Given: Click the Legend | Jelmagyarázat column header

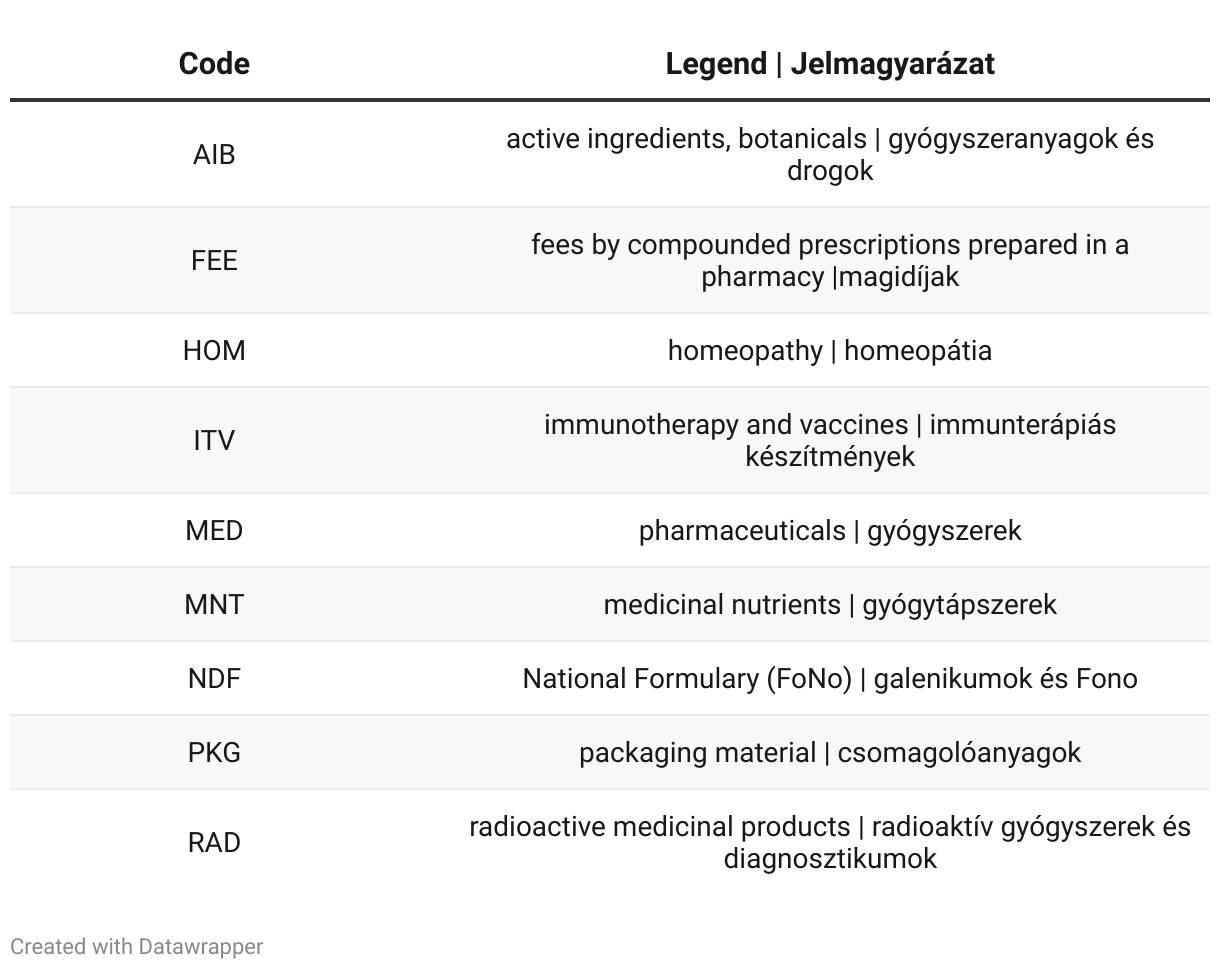Looking at the screenshot, I should coord(830,64).
